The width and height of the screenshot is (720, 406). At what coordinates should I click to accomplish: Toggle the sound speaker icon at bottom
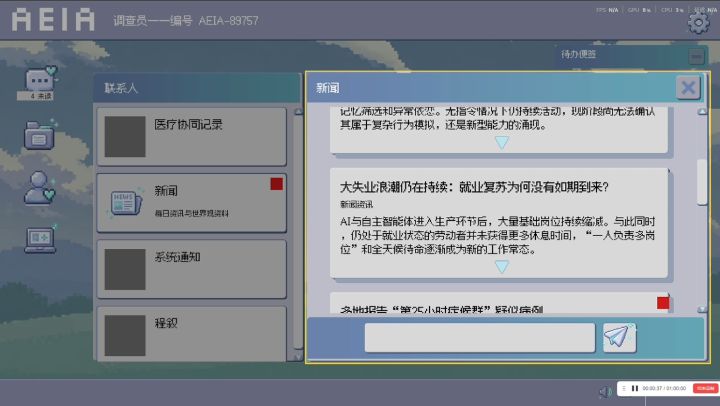tap(605, 391)
